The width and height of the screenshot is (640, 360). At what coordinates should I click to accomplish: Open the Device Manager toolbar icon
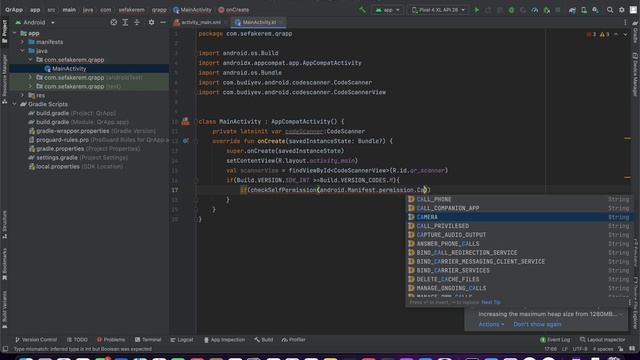(584, 10)
